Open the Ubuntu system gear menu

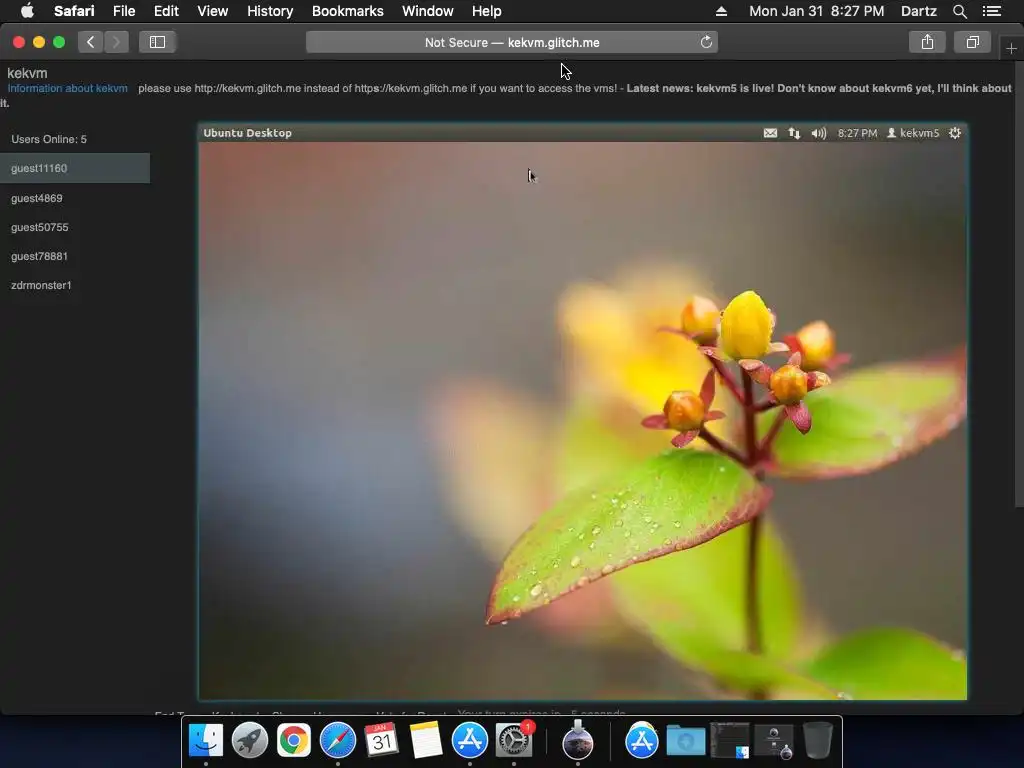pos(955,133)
